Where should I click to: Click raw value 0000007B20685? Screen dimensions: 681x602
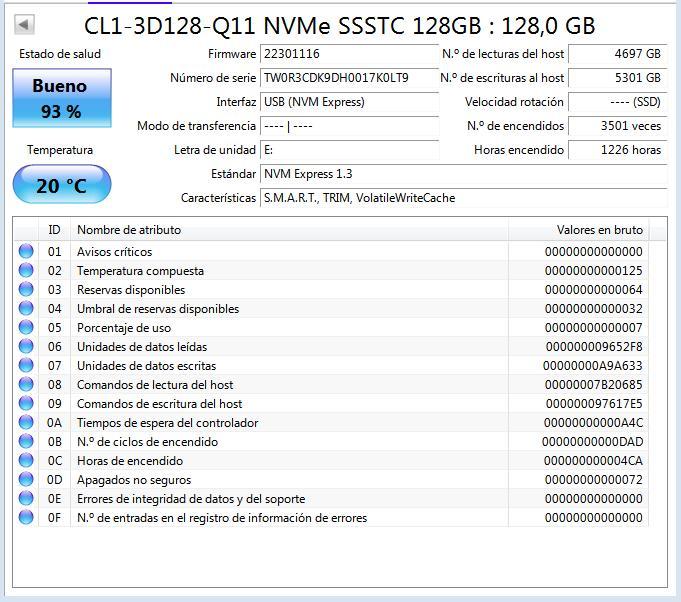coord(593,385)
